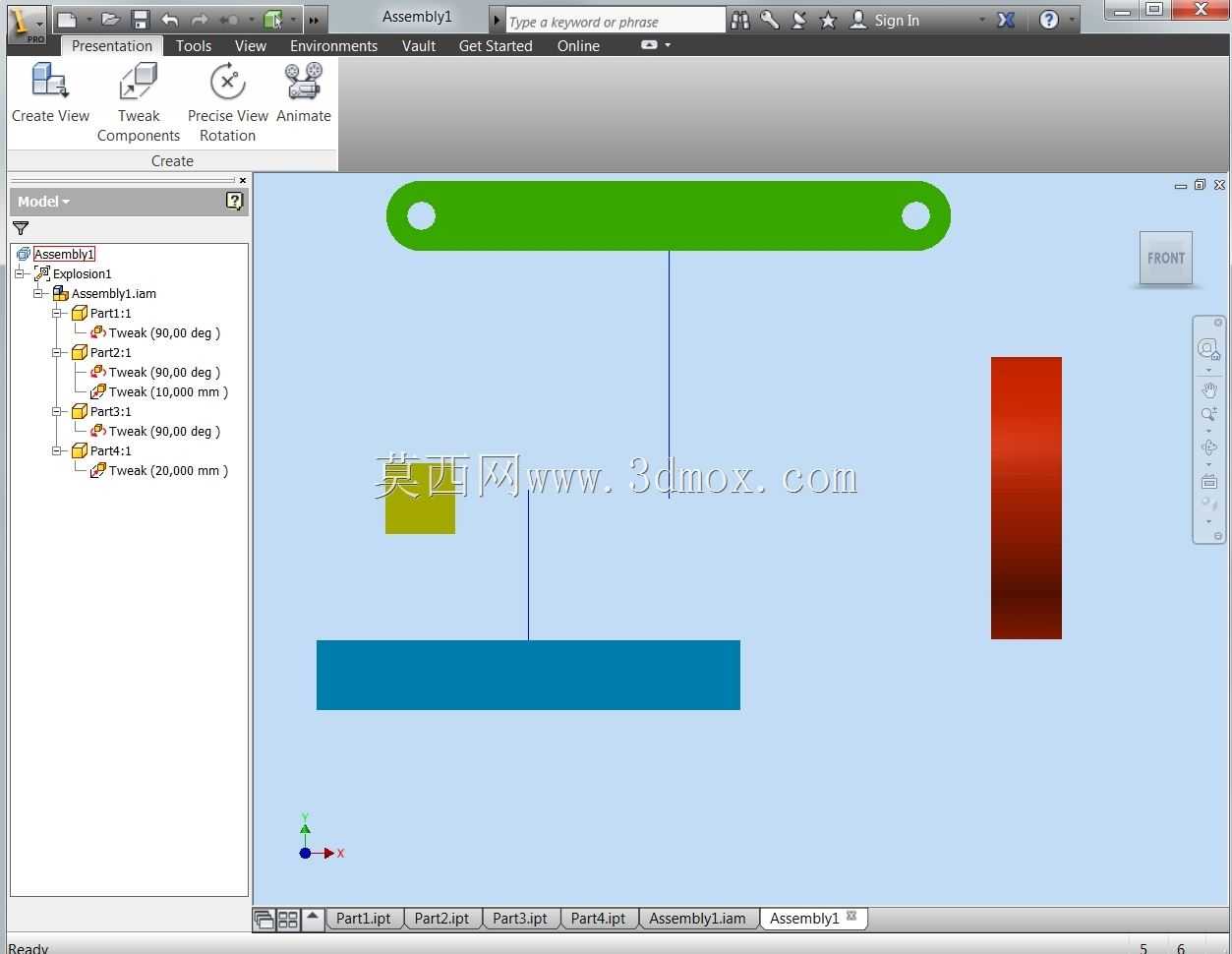Click the browser filter funnel icon

click(21, 228)
